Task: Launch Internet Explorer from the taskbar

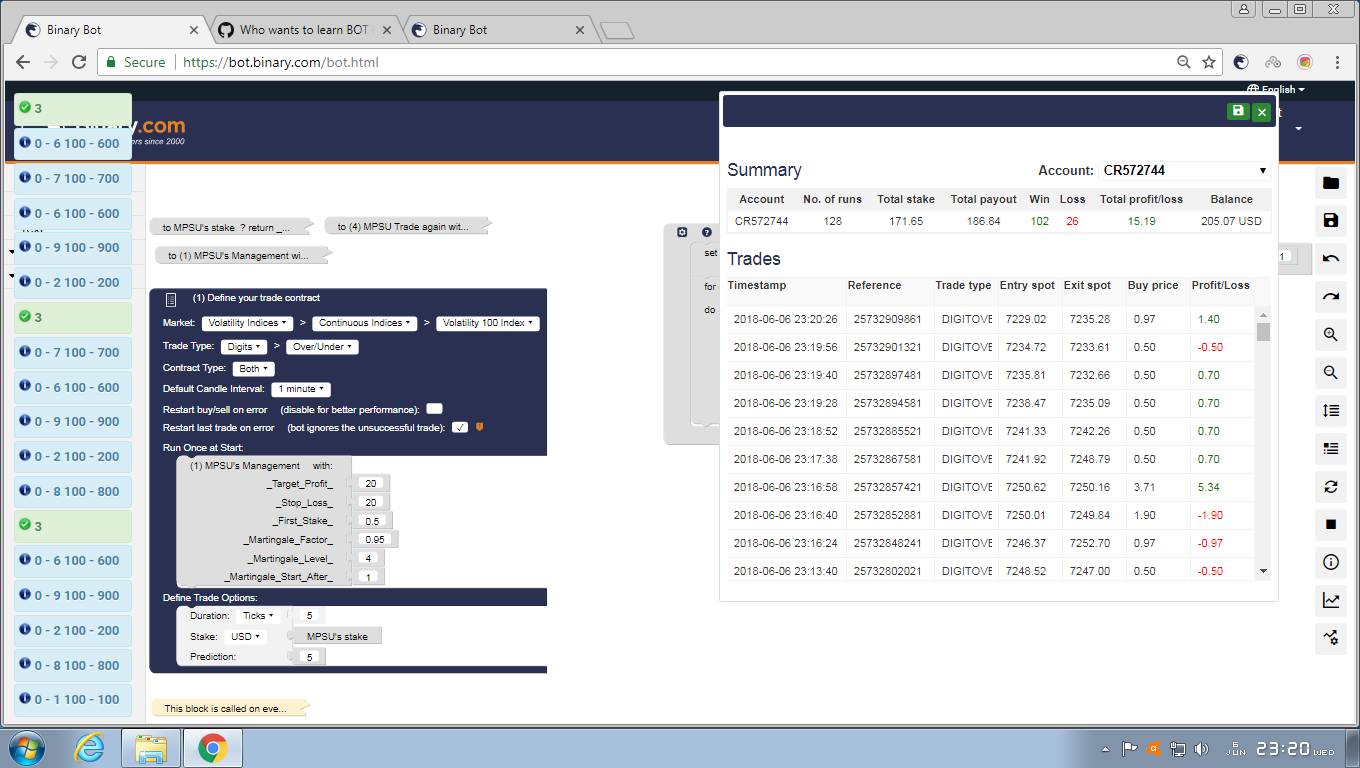Action: [x=89, y=747]
